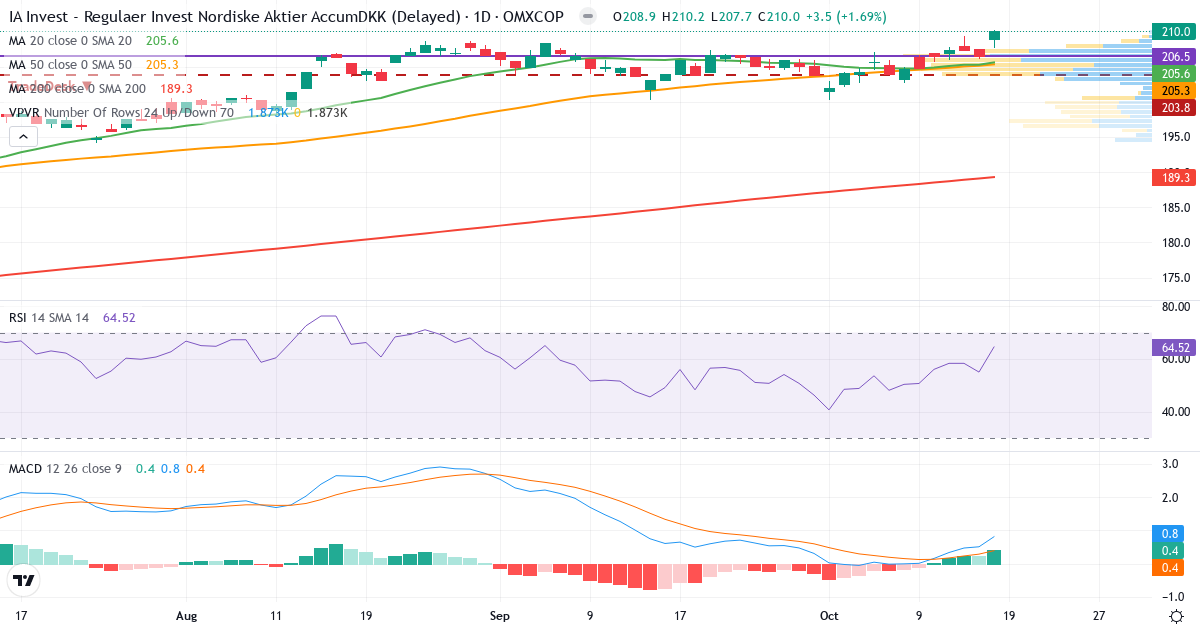Click the dark red 203.8 price label

coord(1175,107)
